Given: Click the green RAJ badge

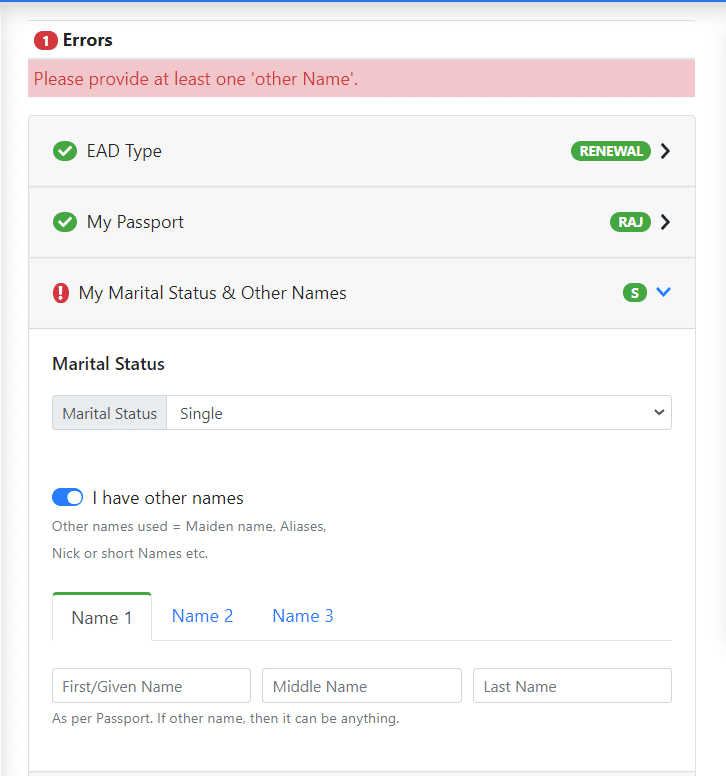Looking at the screenshot, I should [x=630, y=222].
